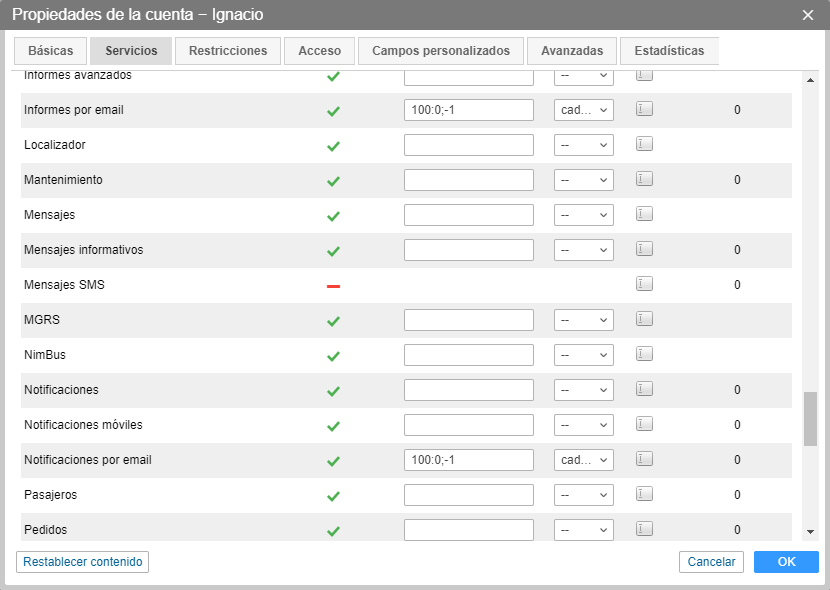Expand the dropdown in the Mensajes row
Viewport: 830px width, 590px height.
584,215
